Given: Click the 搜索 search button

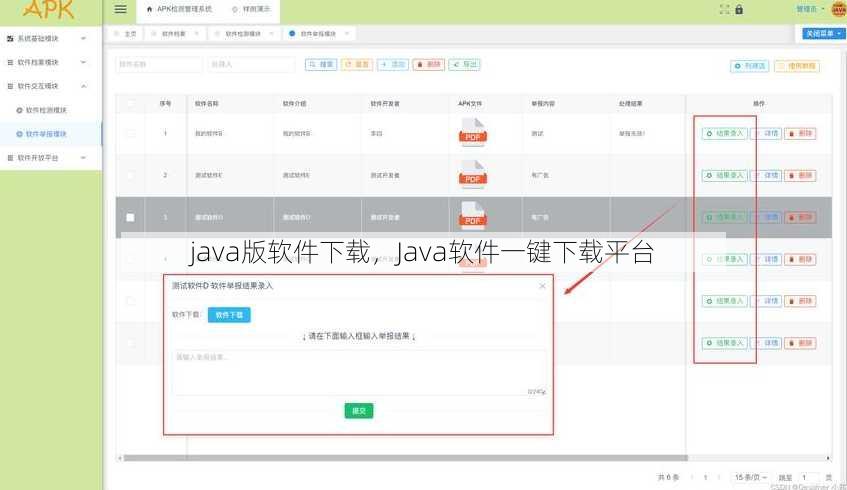Looking at the screenshot, I should pos(321,64).
